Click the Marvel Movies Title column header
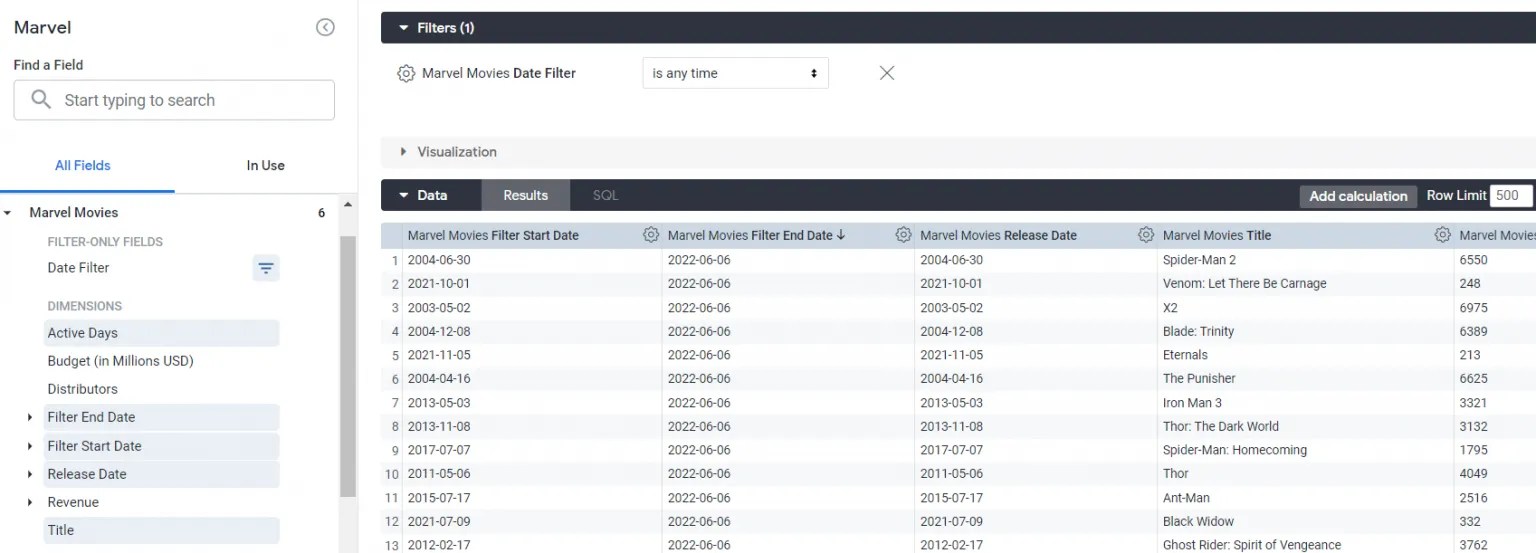This screenshot has width=1536, height=553. (x=1216, y=235)
